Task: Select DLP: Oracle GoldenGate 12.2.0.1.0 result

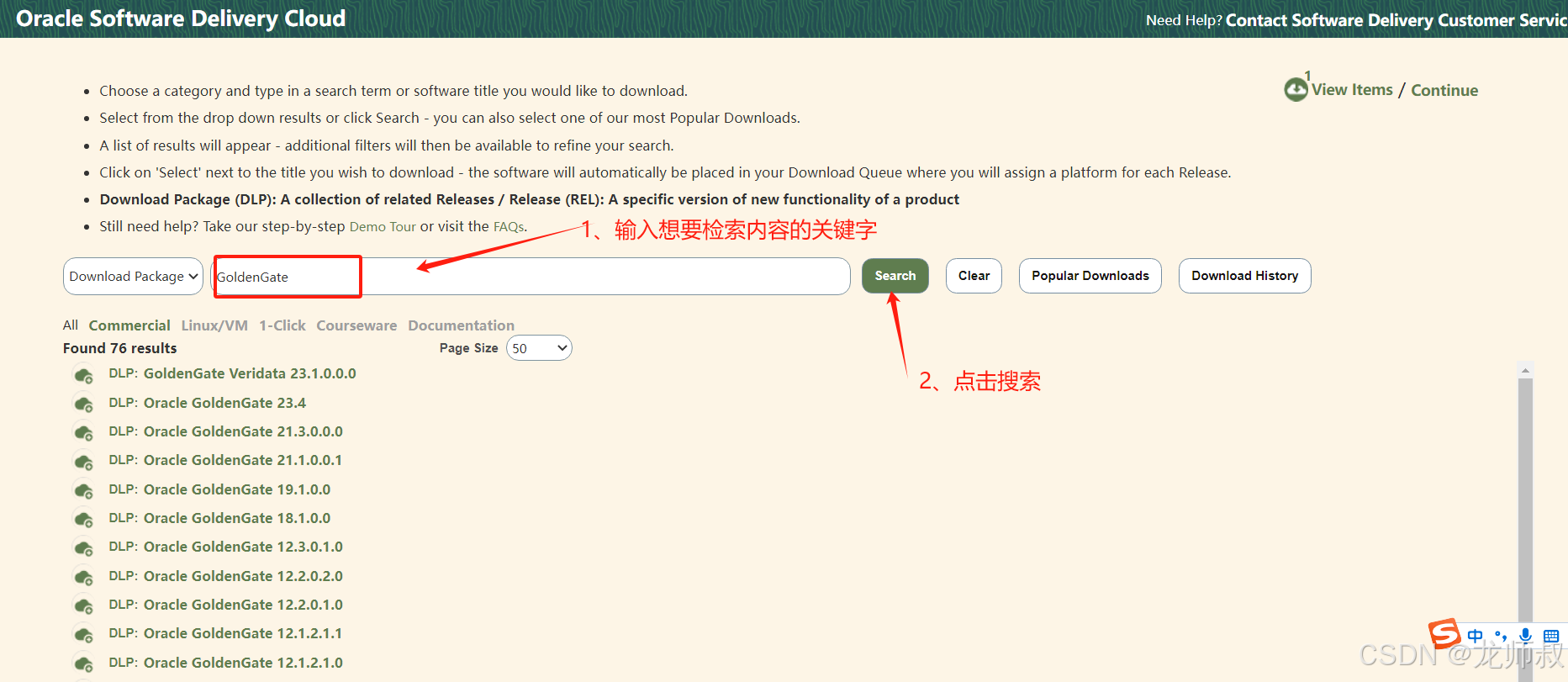Action: pyautogui.click(x=225, y=605)
